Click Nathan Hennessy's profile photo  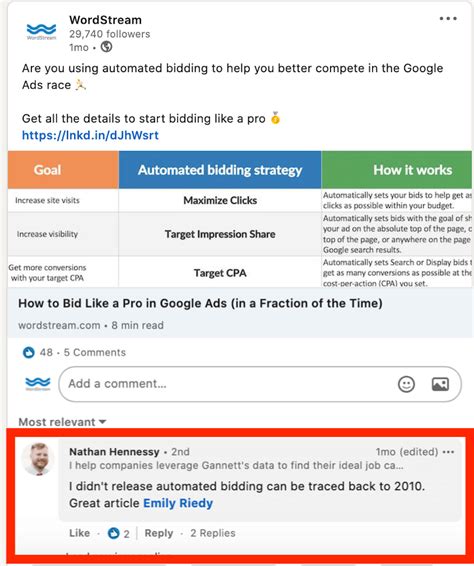pyautogui.click(x=38, y=459)
